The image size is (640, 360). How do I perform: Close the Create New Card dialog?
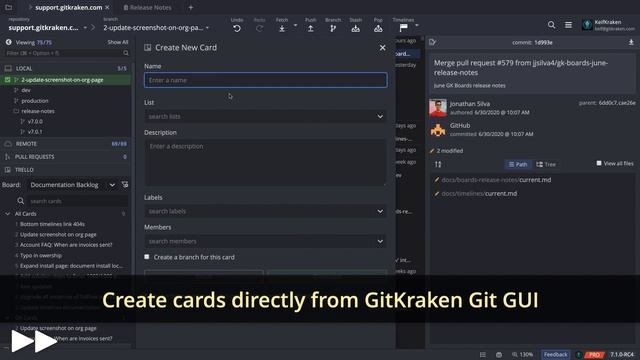point(382,48)
